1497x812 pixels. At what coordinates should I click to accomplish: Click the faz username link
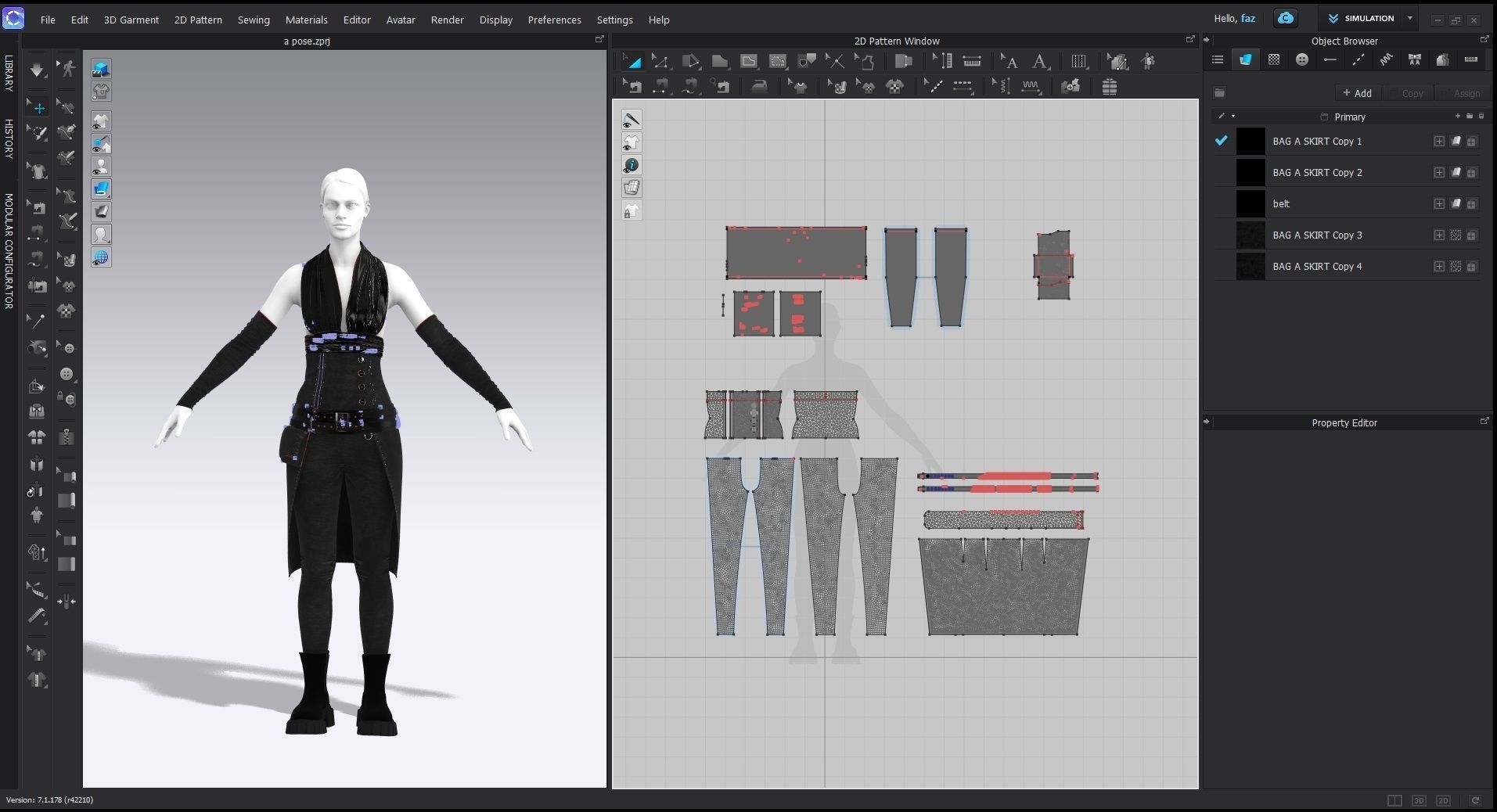tap(1248, 18)
